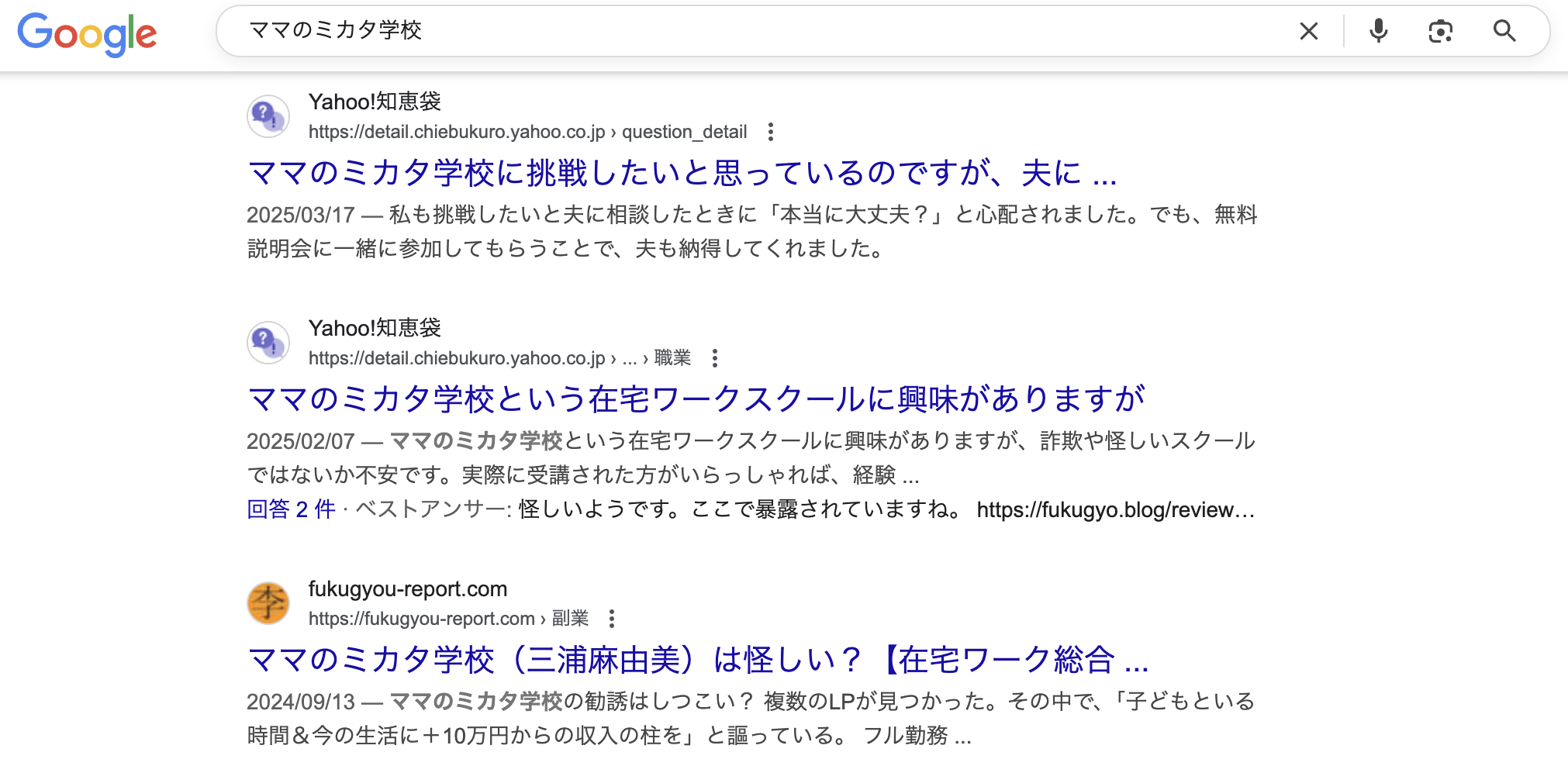Click the first Yahoo!知恵袋 favicon
The width and height of the screenshot is (1568, 766).
click(x=268, y=116)
